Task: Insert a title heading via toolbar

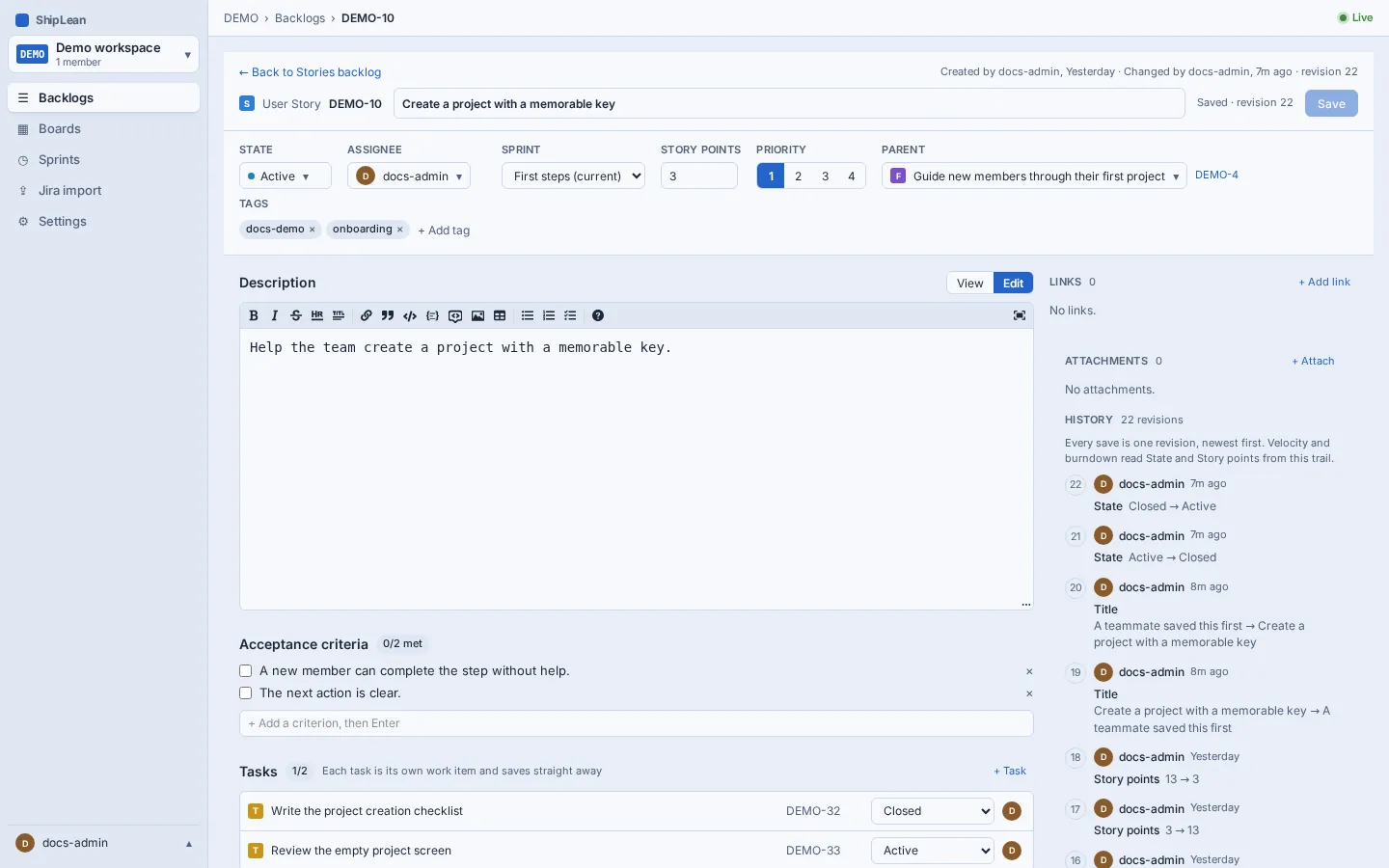Action: pos(339,315)
